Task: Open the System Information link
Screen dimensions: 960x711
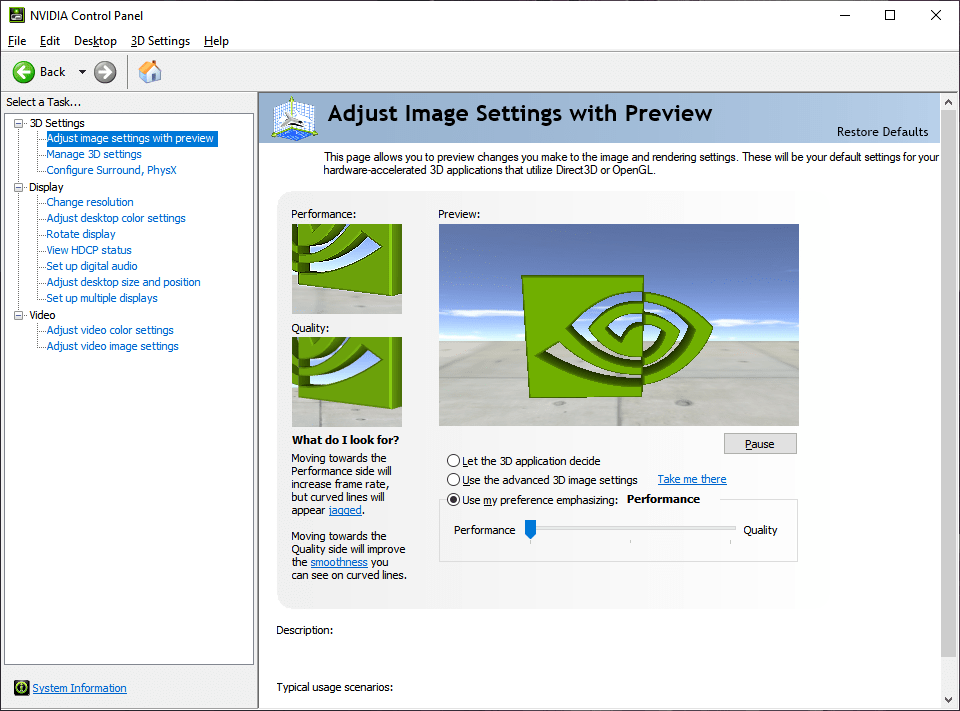Action: [80, 688]
